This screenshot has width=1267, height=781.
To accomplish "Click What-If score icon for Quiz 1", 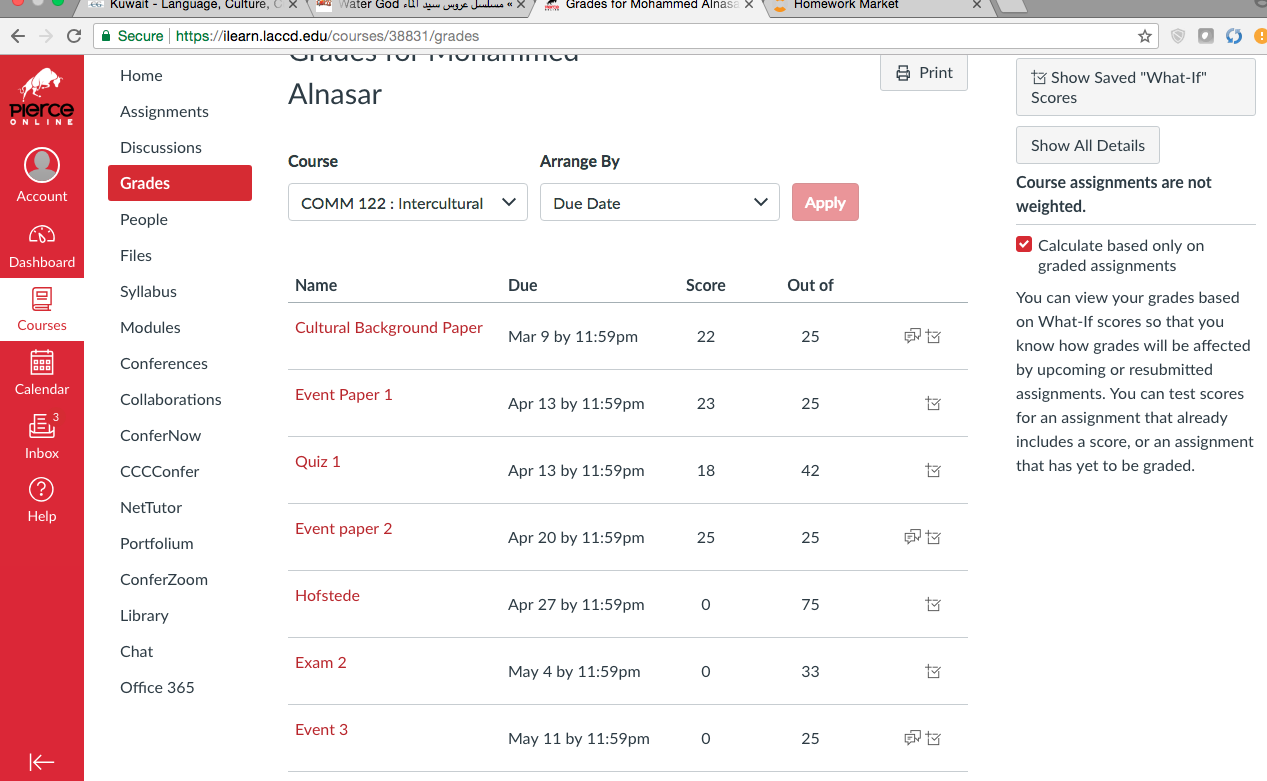I will [933, 471].
